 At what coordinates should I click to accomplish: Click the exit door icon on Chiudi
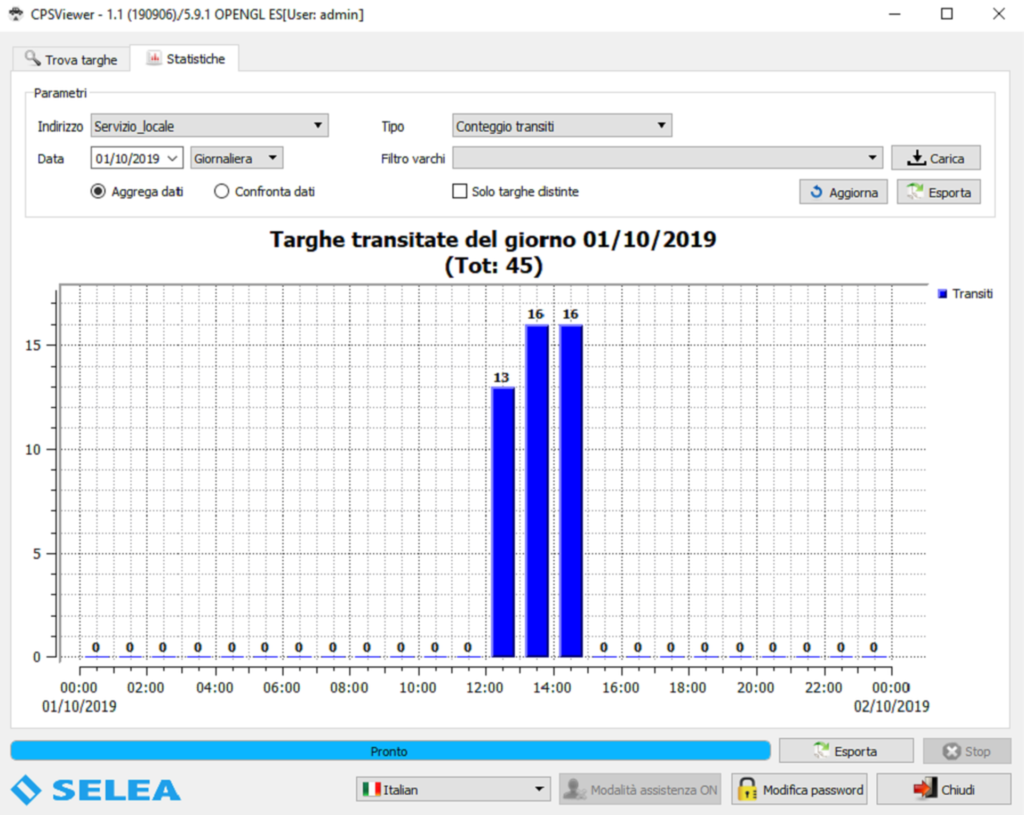pos(924,789)
